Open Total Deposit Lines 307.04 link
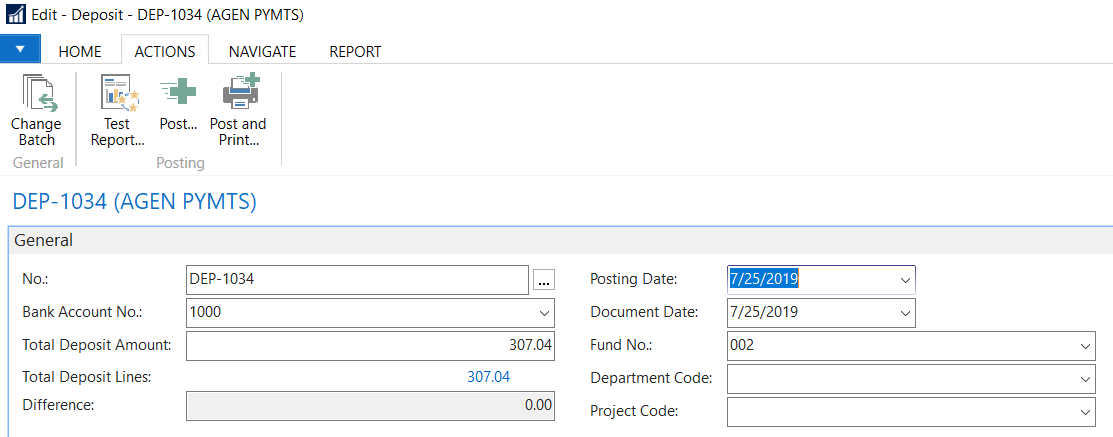The image size is (1113, 437). (488, 377)
